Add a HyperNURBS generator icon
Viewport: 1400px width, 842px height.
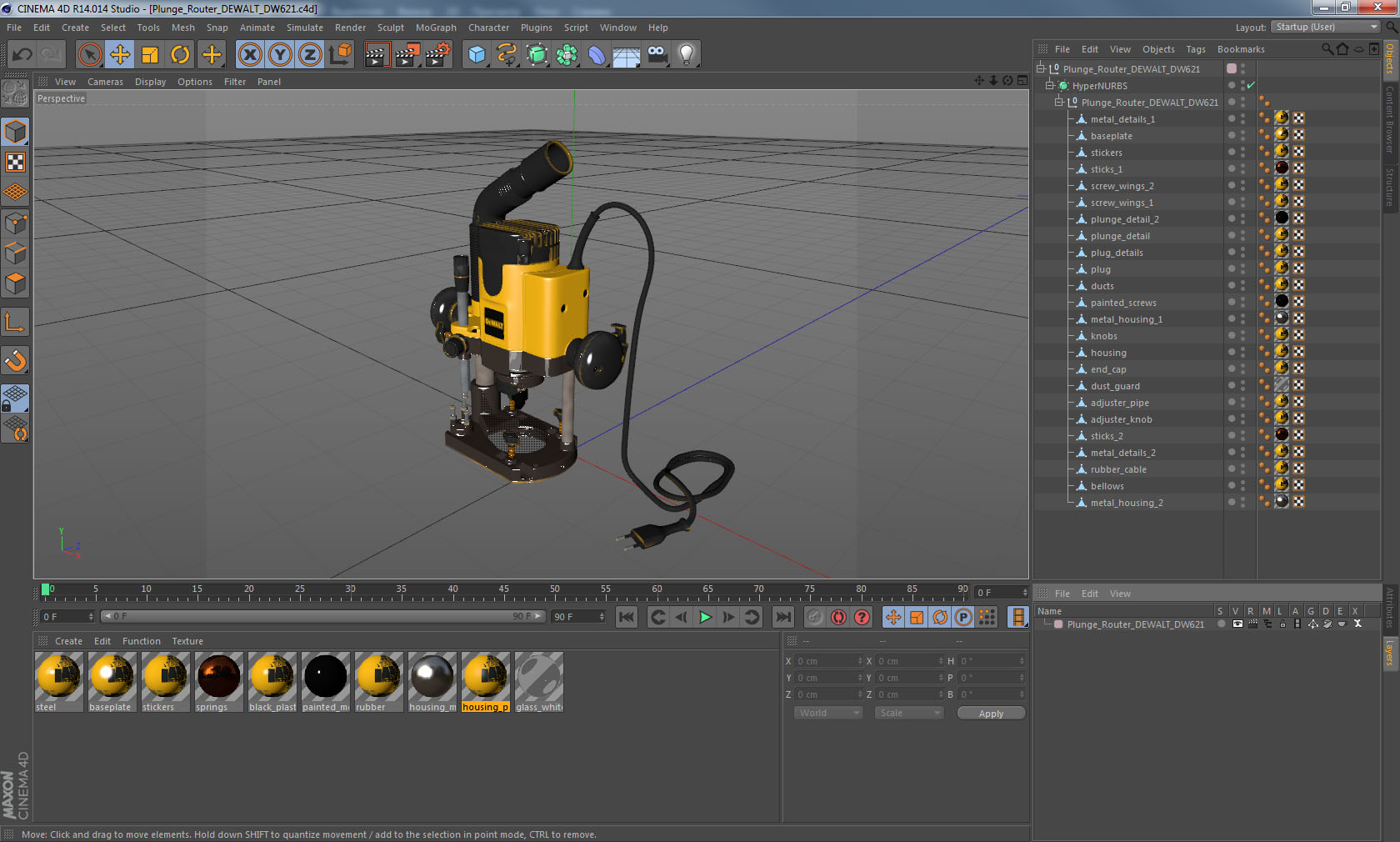tap(537, 55)
